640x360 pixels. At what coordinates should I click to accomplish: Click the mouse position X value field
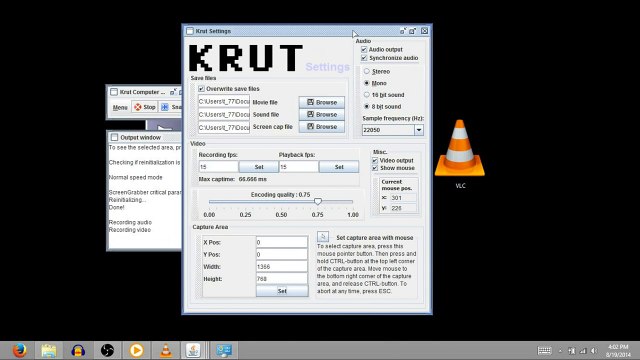coord(402,198)
